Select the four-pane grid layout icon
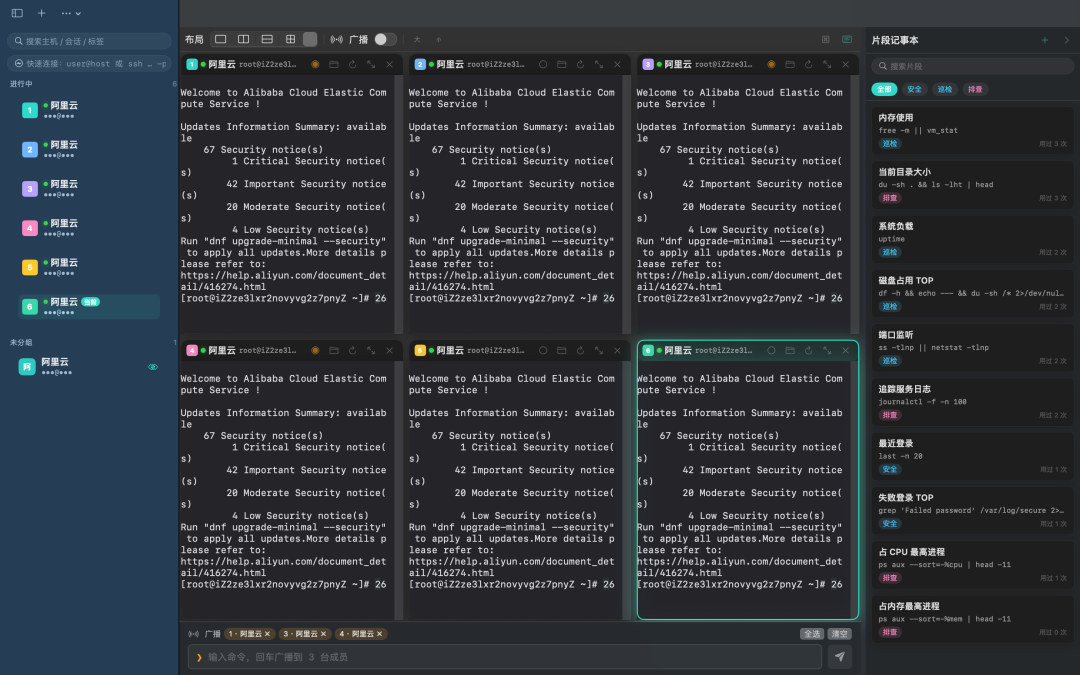The height and width of the screenshot is (675, 1080). click(291, 39)
